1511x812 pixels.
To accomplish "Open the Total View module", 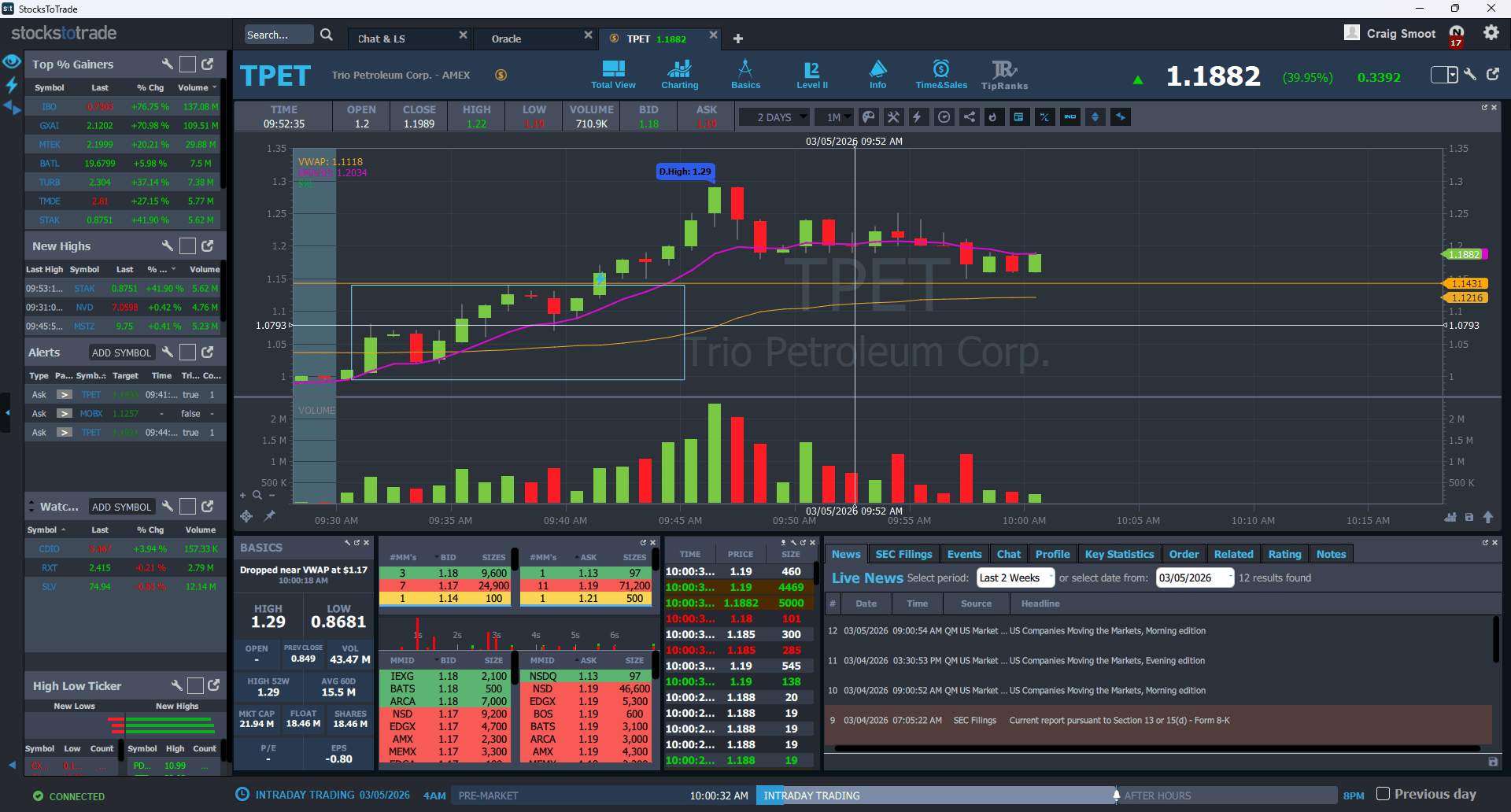I will (x=613, y=75).
